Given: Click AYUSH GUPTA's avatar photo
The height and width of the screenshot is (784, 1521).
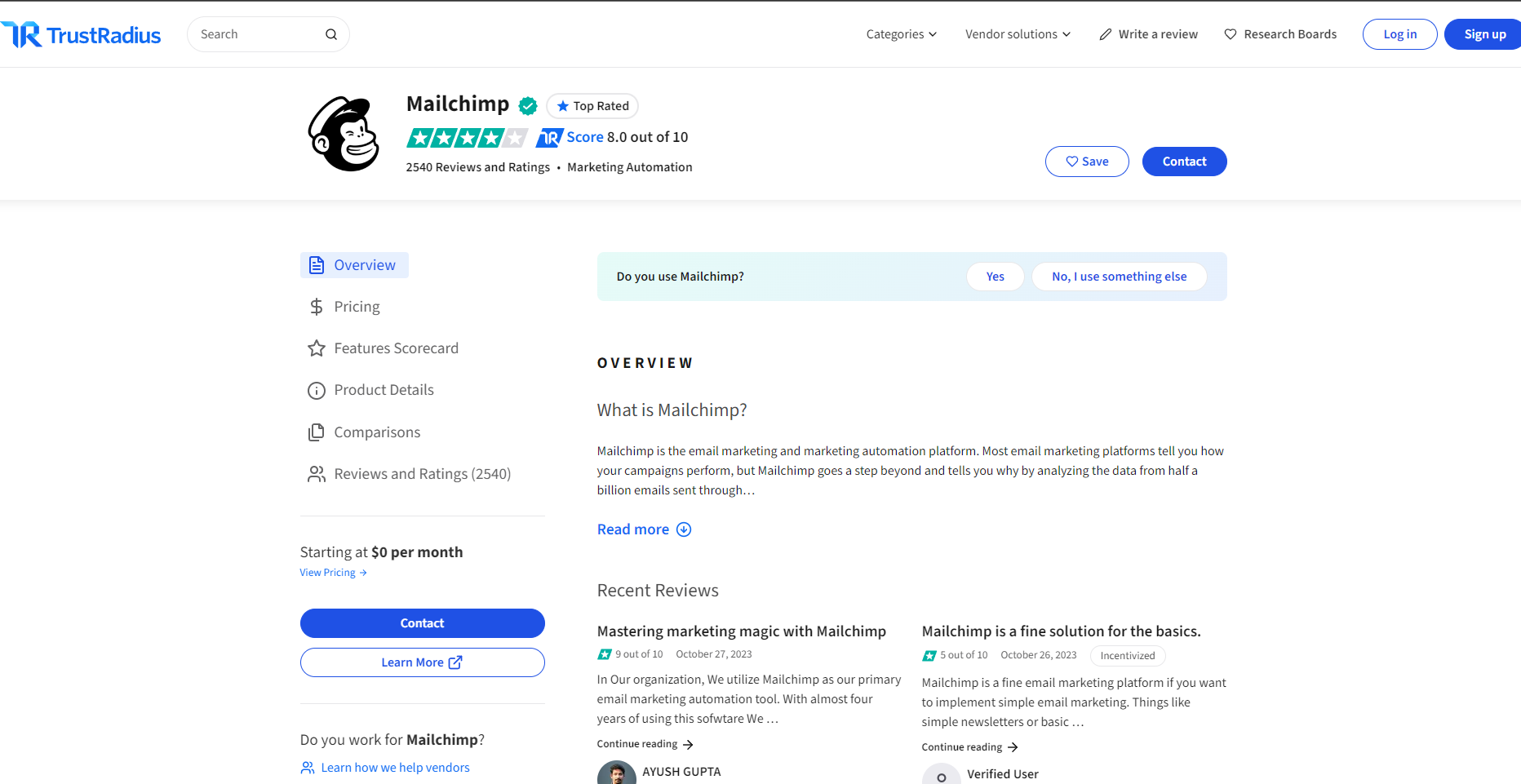Looking at the screenshot, I should click(616, 773).
